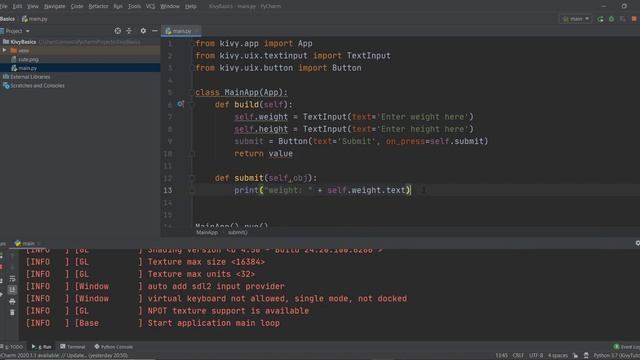Open the Navigate menu
This screenshot has height=360, width=640.
tap(54, 6)
